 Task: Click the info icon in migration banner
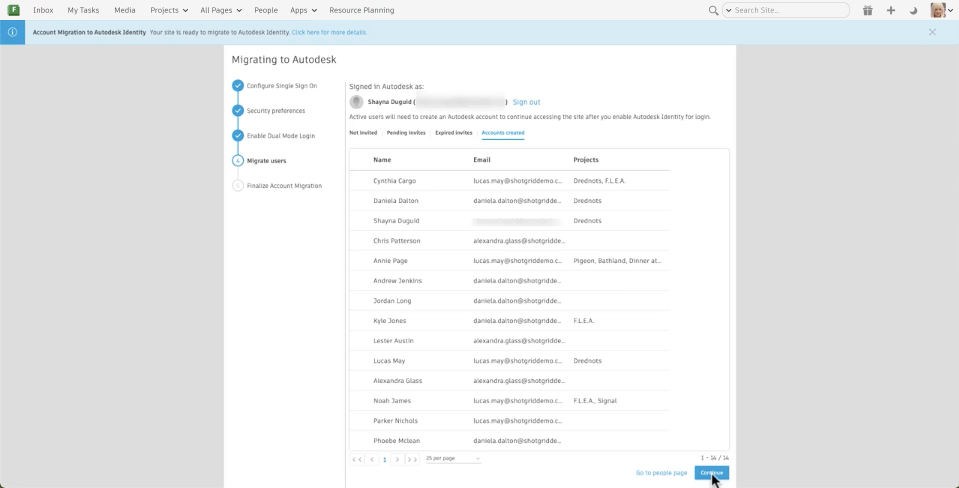(x=12, y=32)
